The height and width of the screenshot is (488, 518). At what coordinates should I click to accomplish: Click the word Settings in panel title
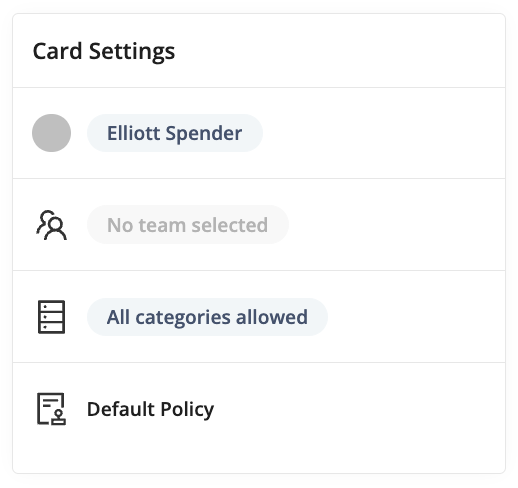coord(132,52)
